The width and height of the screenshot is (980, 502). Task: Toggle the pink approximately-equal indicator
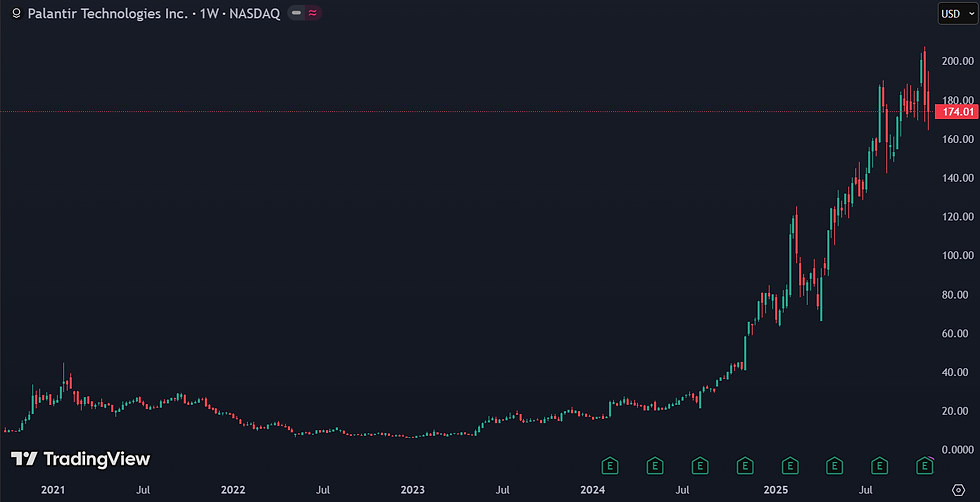tap(312, 13)
